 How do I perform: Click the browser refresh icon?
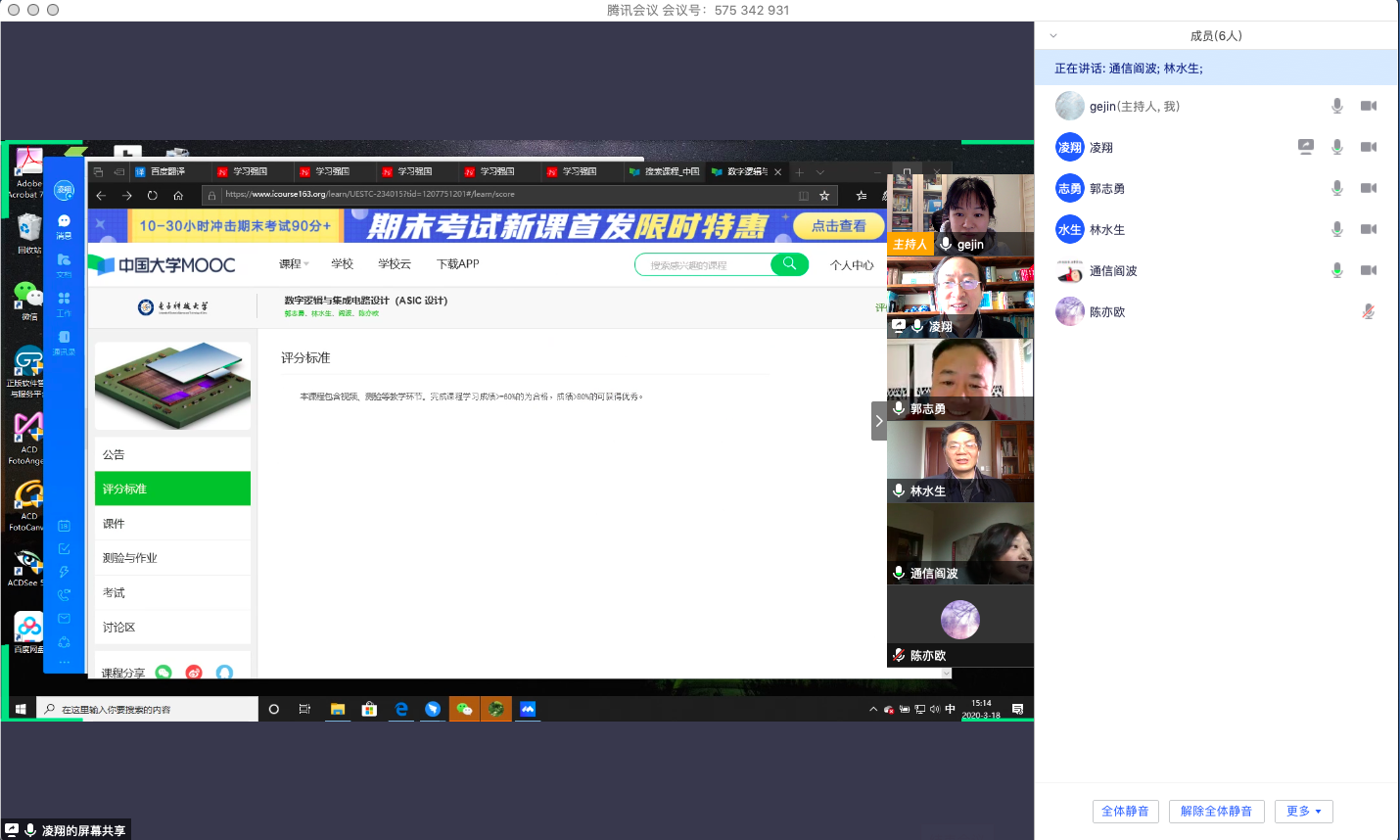click(153, 196)
